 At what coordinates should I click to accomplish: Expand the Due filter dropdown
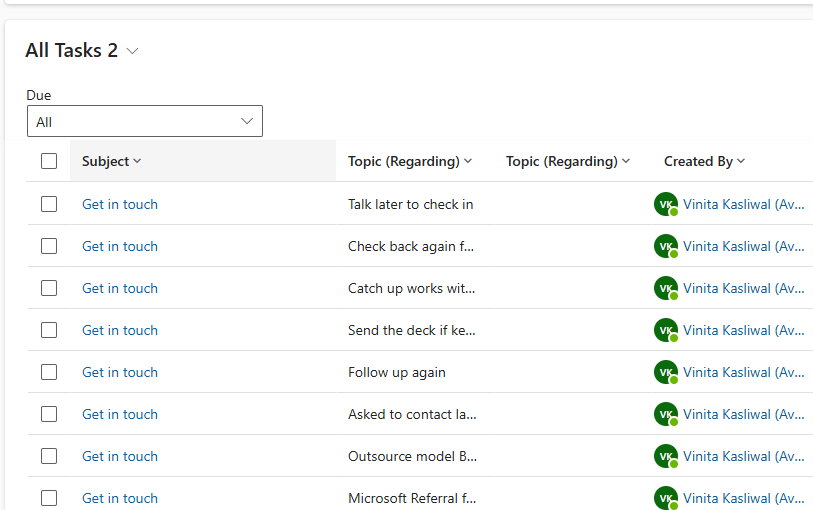pos(144,122)
